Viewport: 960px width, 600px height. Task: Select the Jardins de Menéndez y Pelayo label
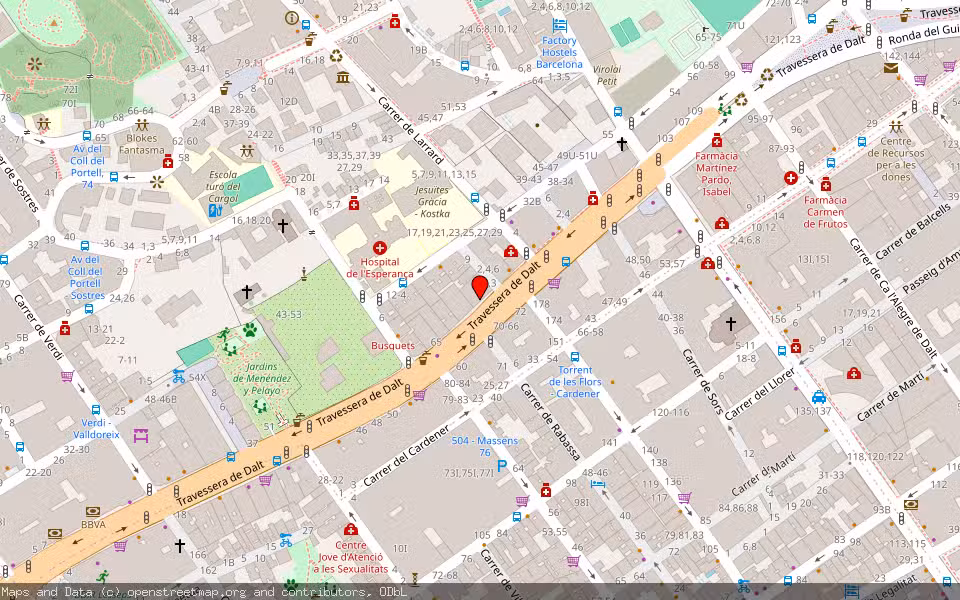pyautogui.click(x=261, y=379)
